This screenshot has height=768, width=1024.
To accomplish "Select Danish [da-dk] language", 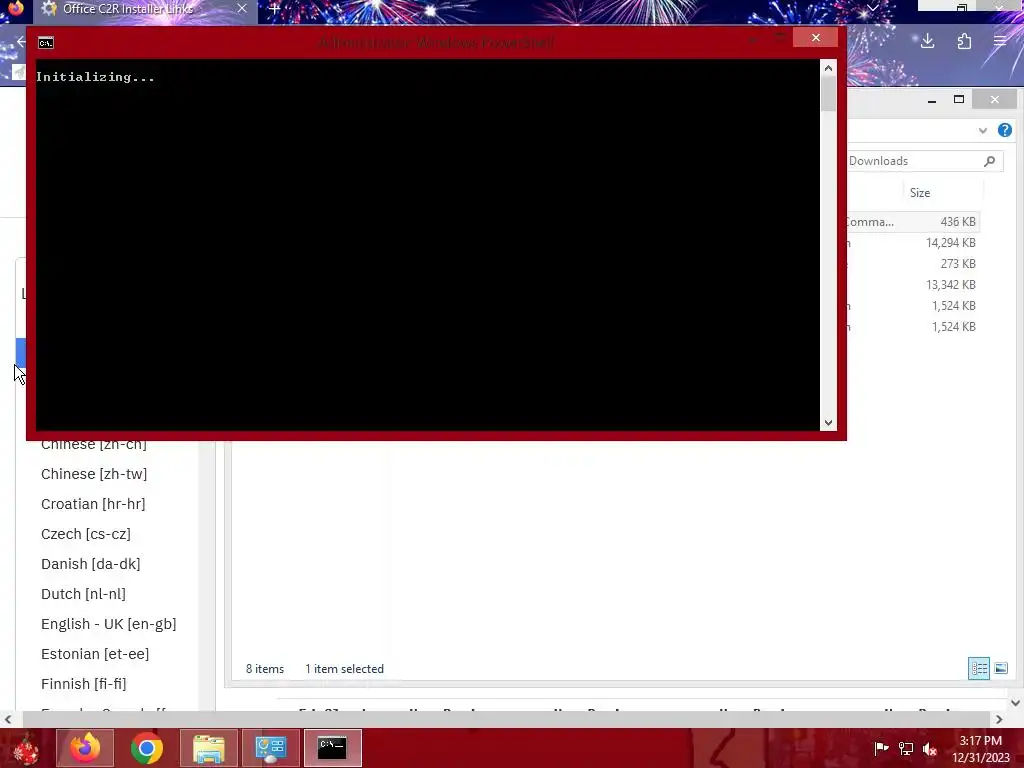I will 91,564.
